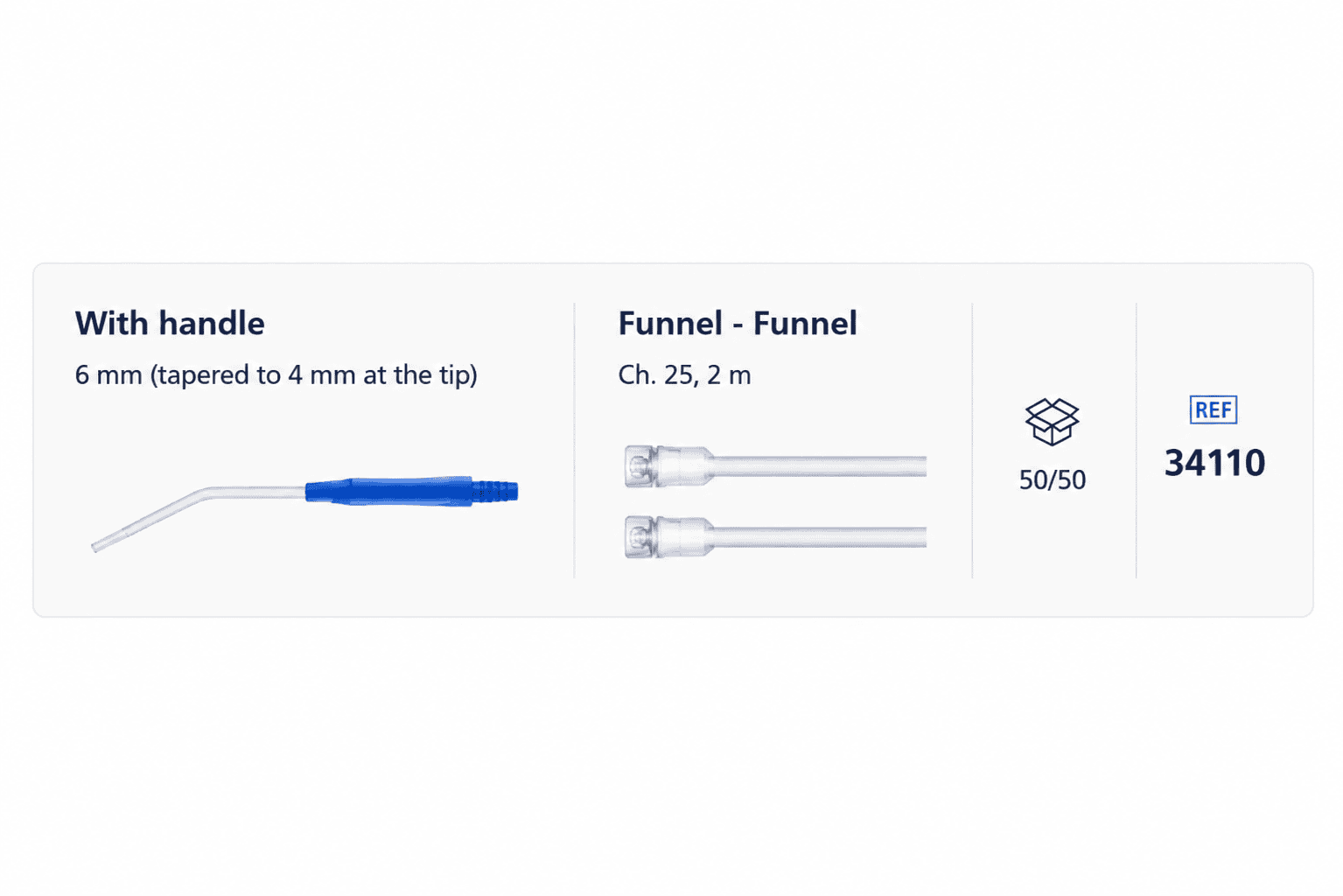Select the 'With handle' heading

click(170, 323)
